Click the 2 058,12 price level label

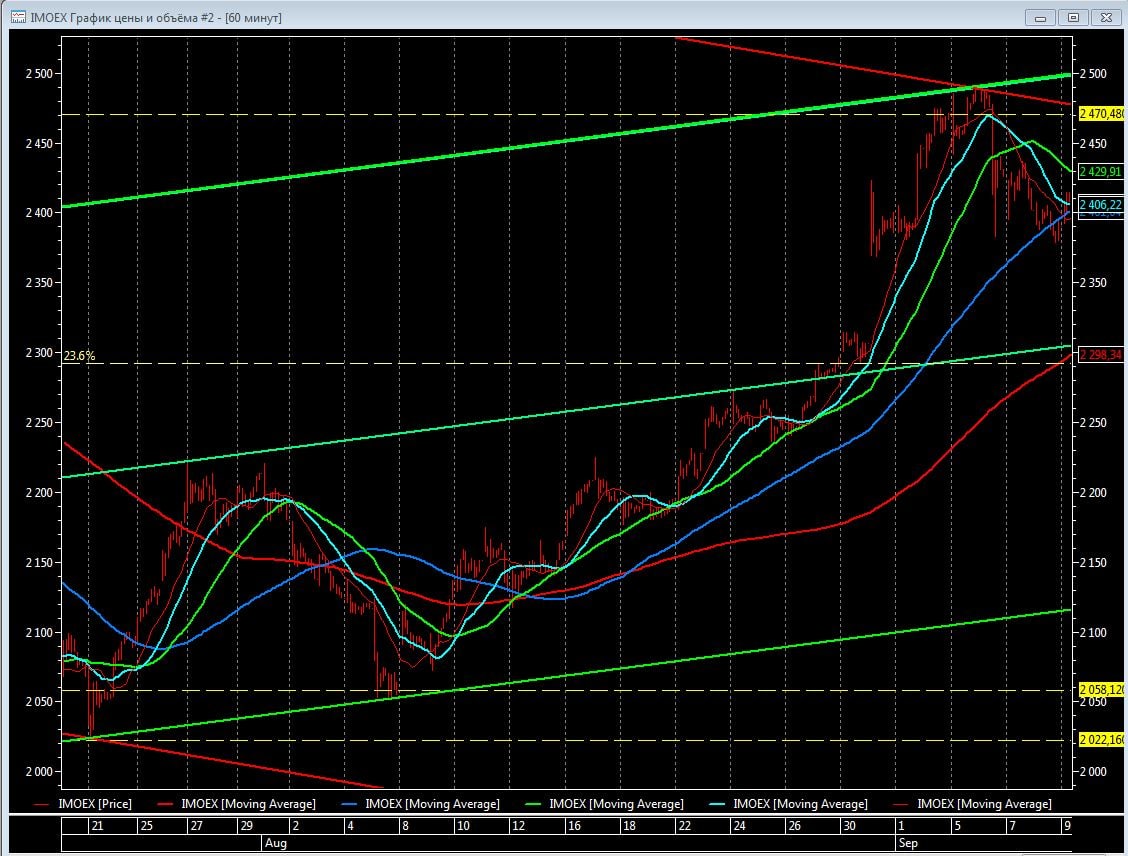[x=1102, y=690]
